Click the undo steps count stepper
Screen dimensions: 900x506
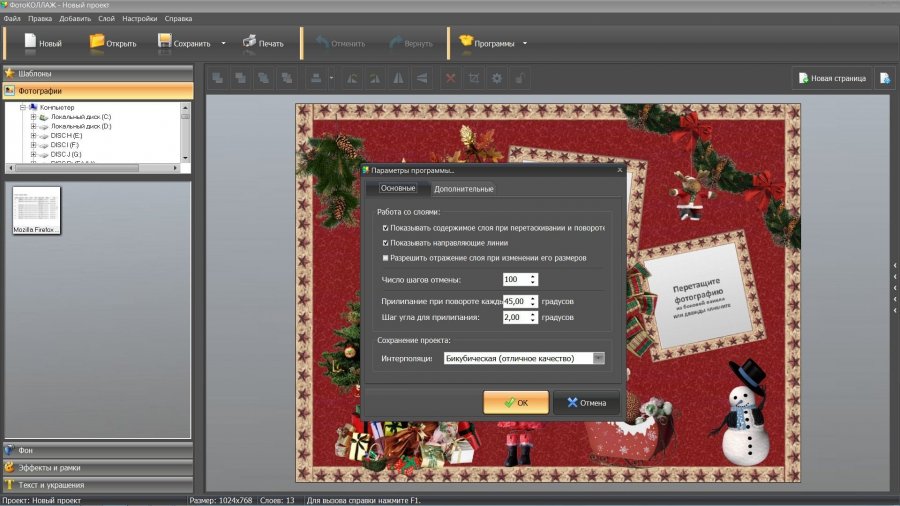[534, 279]
